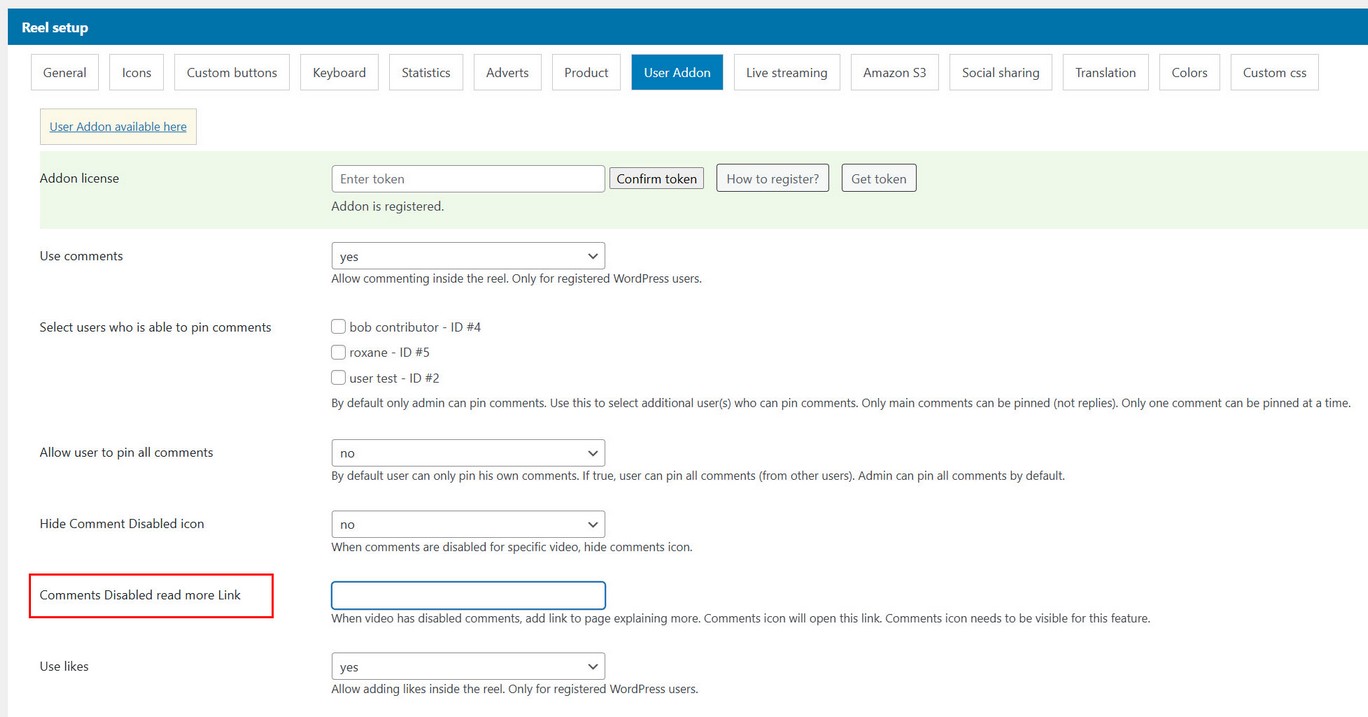The image size is (1368, 717).
Task: Tick the user test ID #2 checkbox
Action: [338, 378]
